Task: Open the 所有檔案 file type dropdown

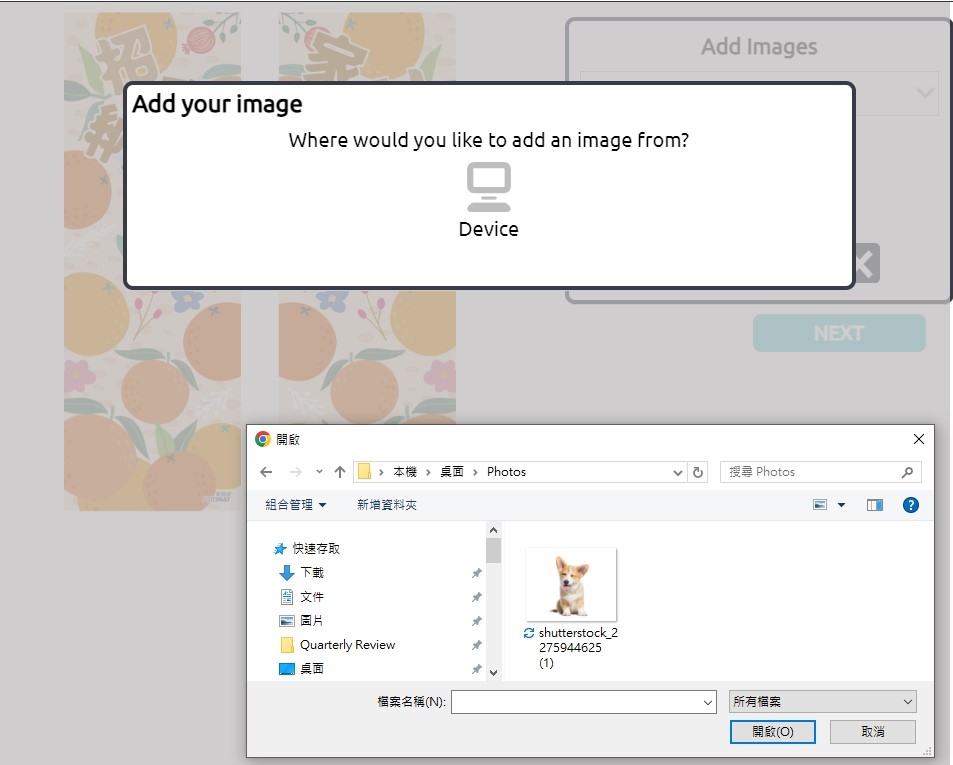Action: (821, 702)
